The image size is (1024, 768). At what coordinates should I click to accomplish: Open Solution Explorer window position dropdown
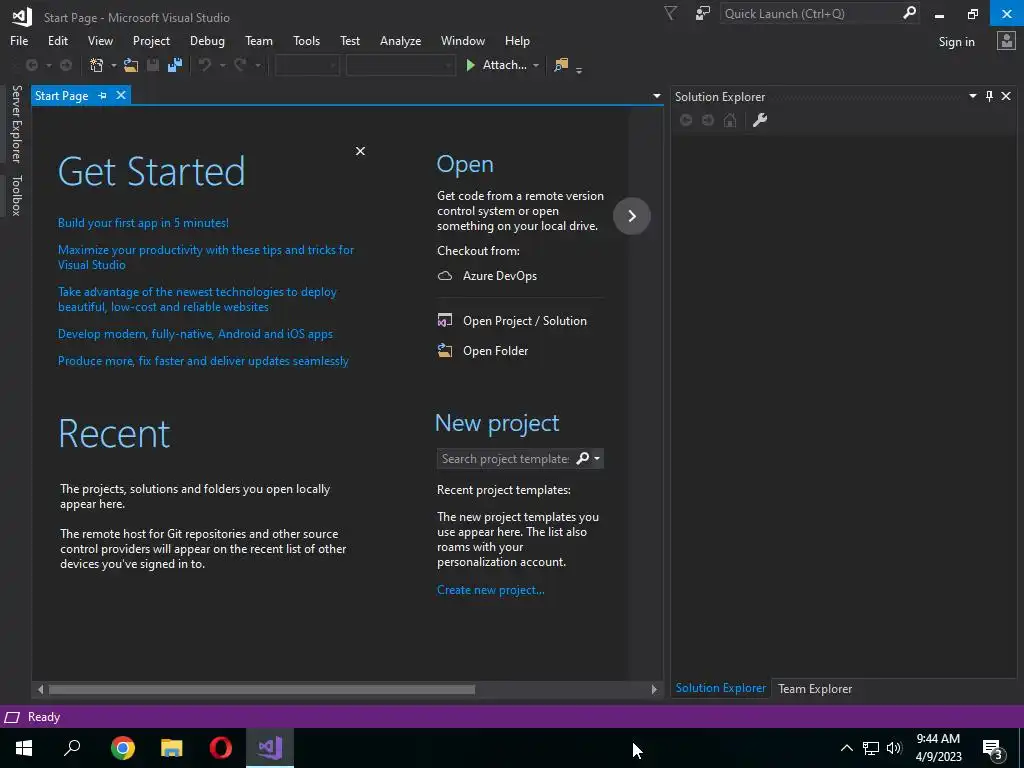(972, 96)
